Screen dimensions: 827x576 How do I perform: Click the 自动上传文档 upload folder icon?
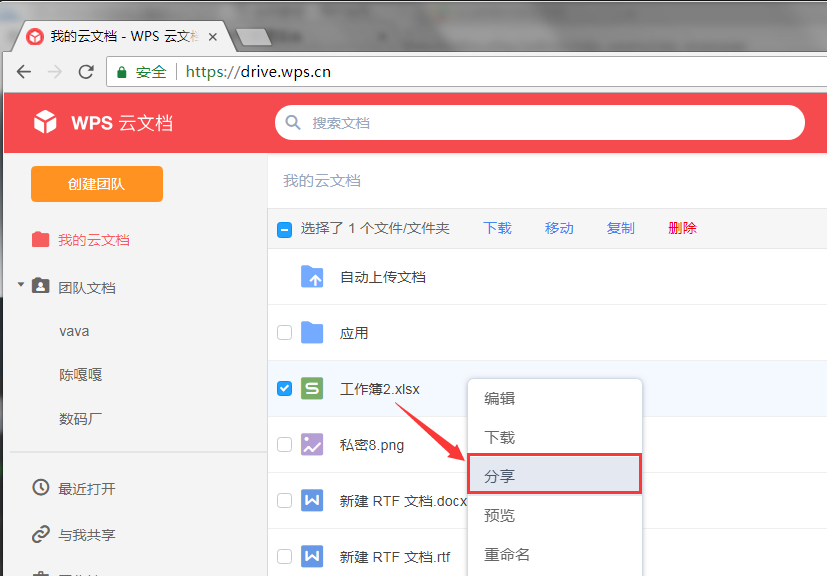point(312,276)
